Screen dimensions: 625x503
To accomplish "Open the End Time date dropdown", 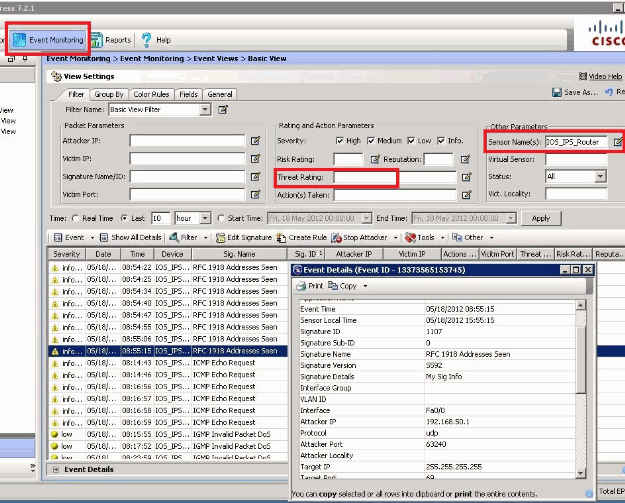I will click(x=511, y=218).
